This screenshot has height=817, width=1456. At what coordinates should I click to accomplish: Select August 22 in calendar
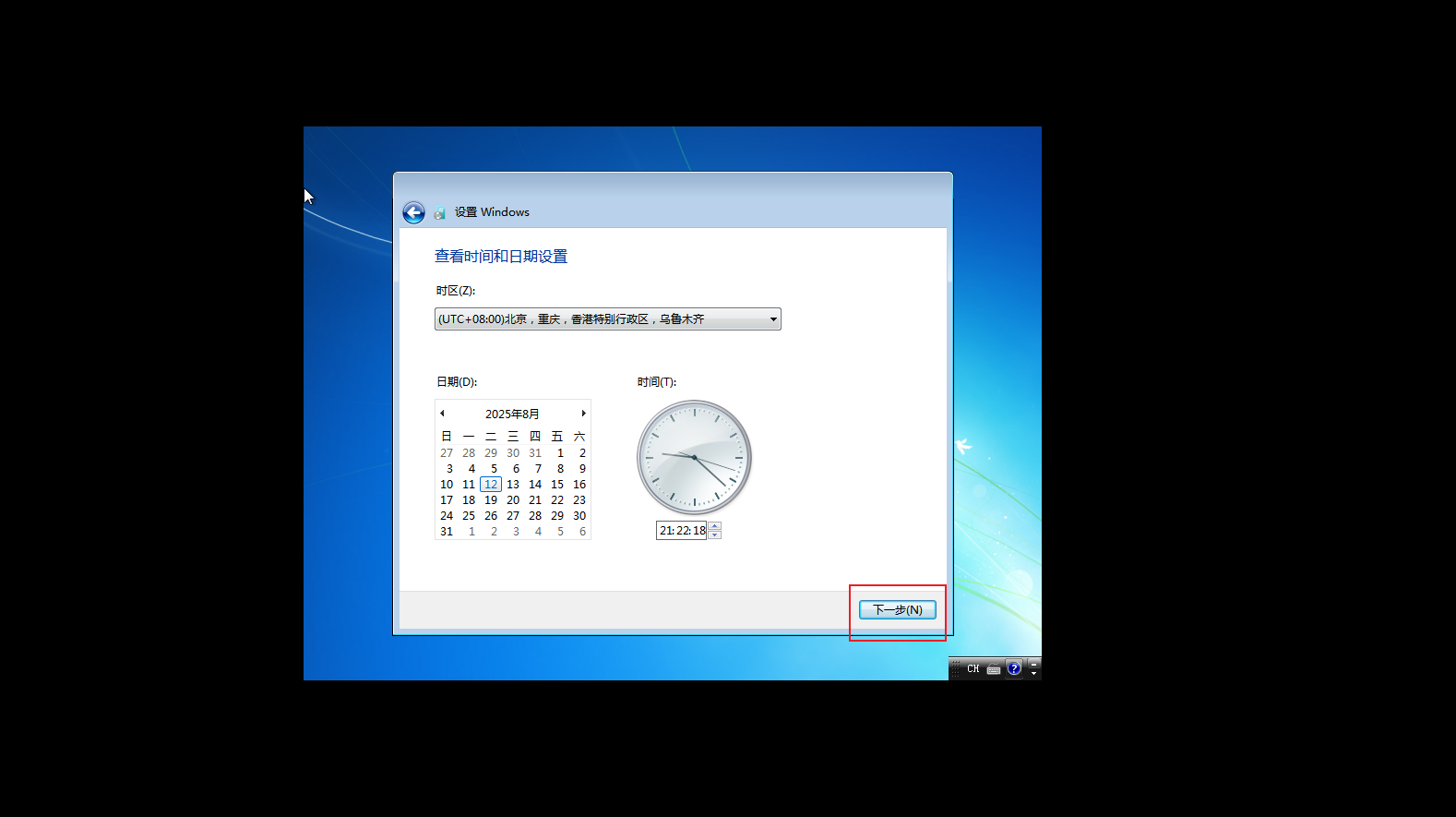click(x=557, y=500)
